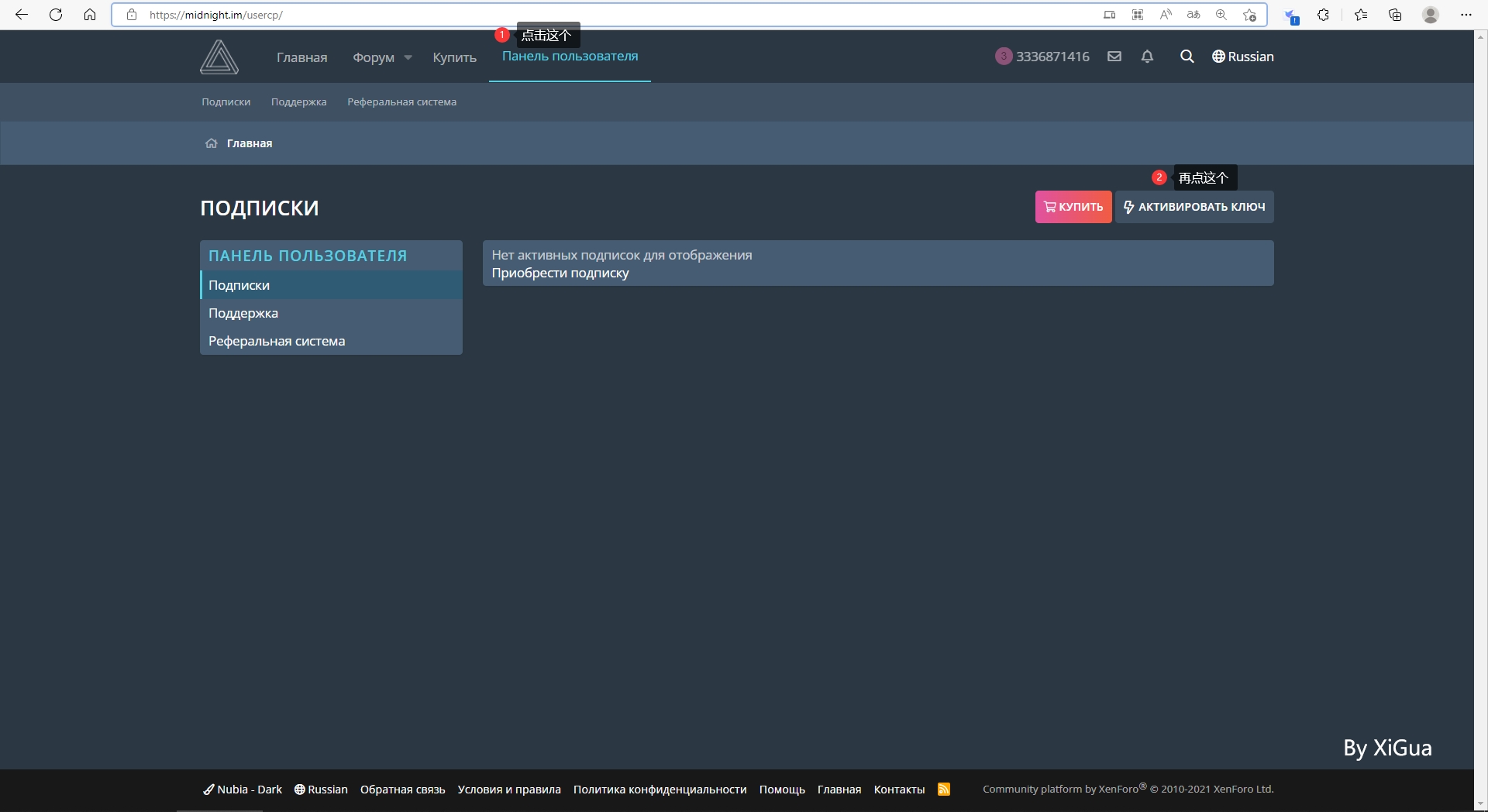Click the RSS feed icon in footer

coord(943,790)
